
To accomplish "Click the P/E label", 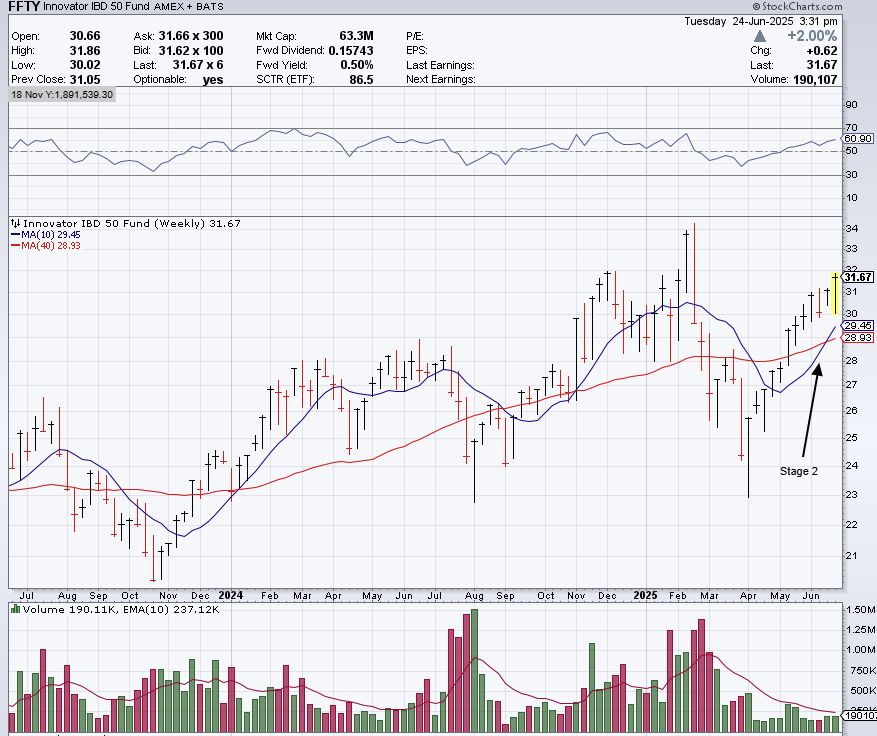I will (x=414, y=36).
